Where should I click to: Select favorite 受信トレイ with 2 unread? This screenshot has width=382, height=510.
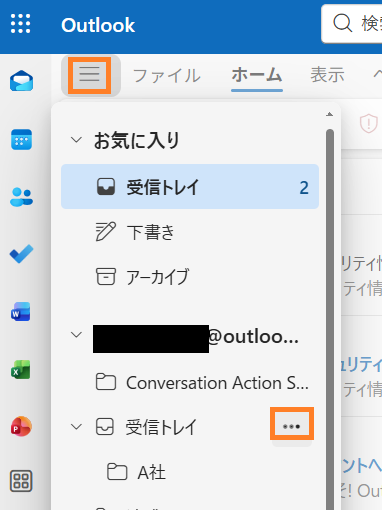tap(190, 187)
